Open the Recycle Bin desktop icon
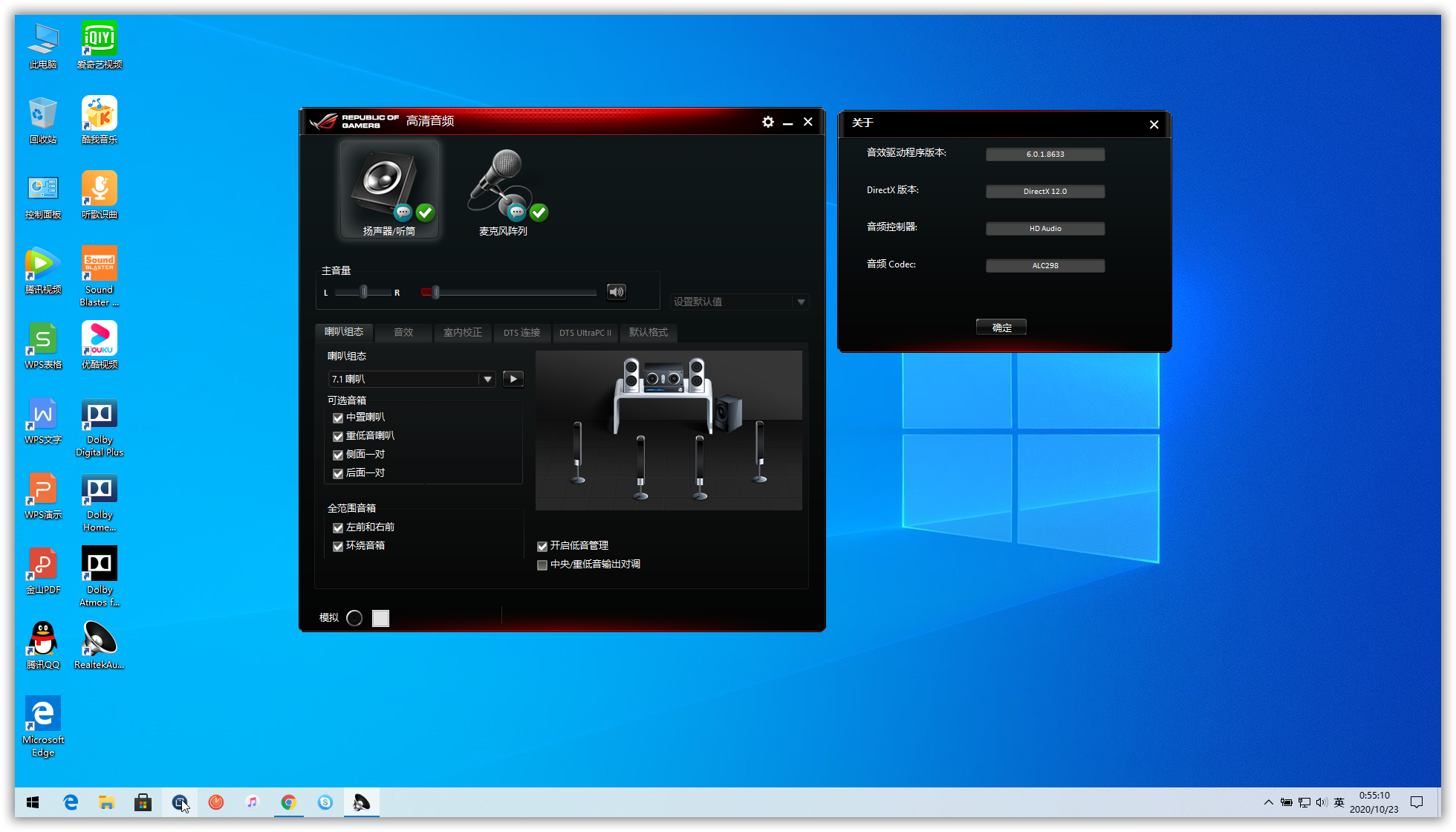The image size is (1456, 832). 43,119
